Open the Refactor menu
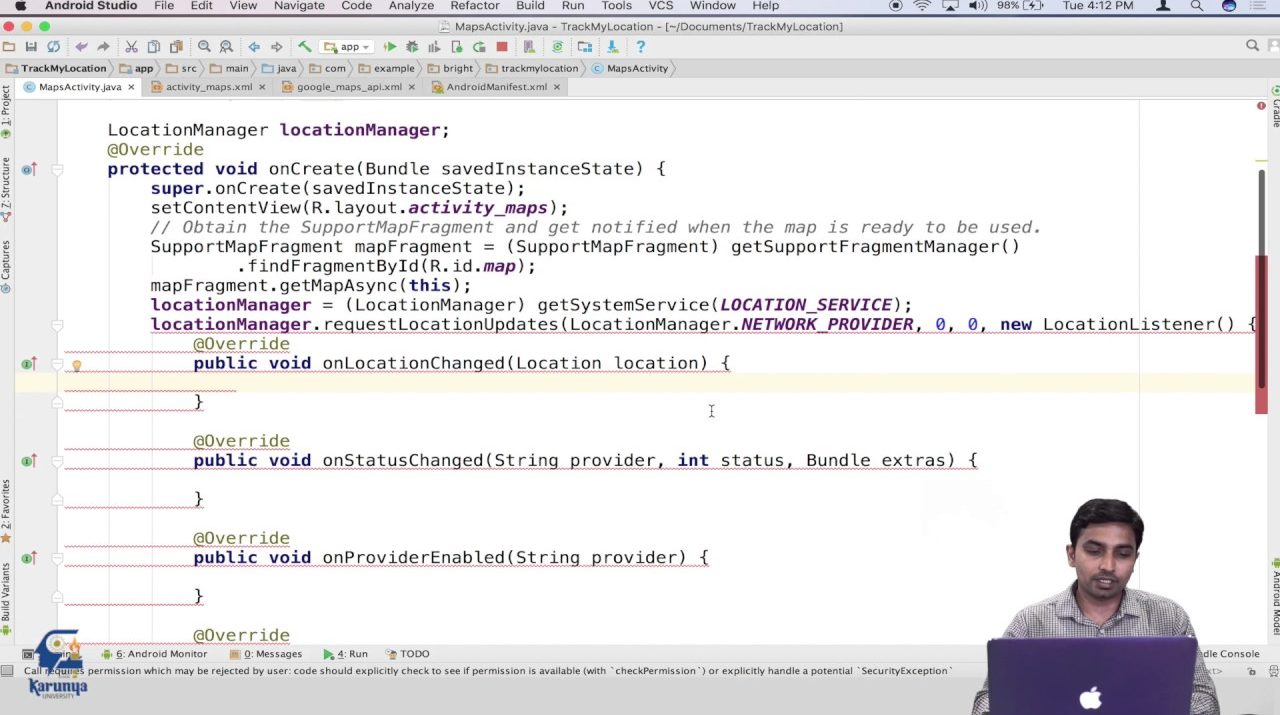Viewport: 1280px width, 715px height. [x=474, y=6]
